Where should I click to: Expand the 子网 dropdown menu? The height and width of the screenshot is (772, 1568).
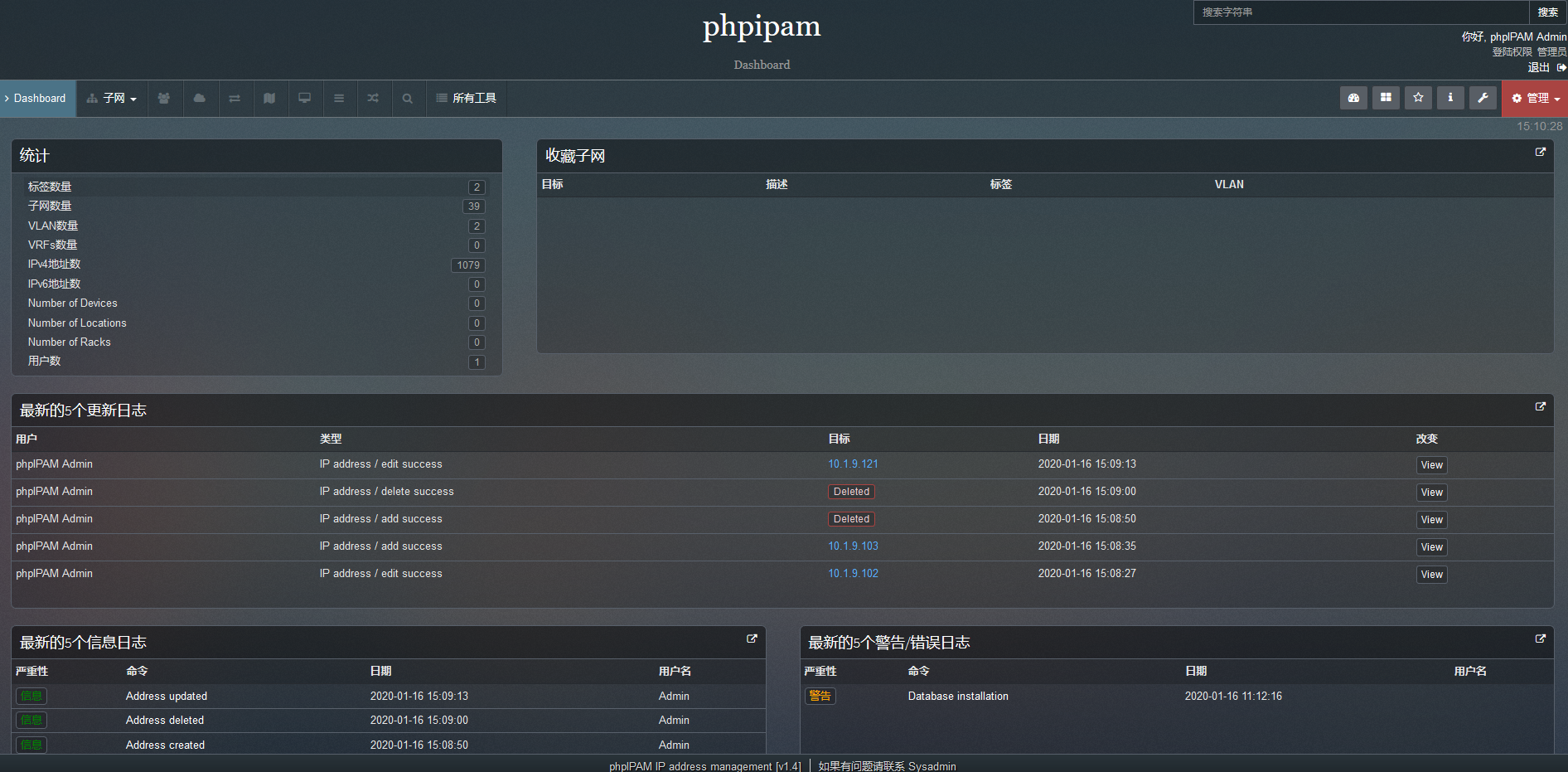[112, 98]
